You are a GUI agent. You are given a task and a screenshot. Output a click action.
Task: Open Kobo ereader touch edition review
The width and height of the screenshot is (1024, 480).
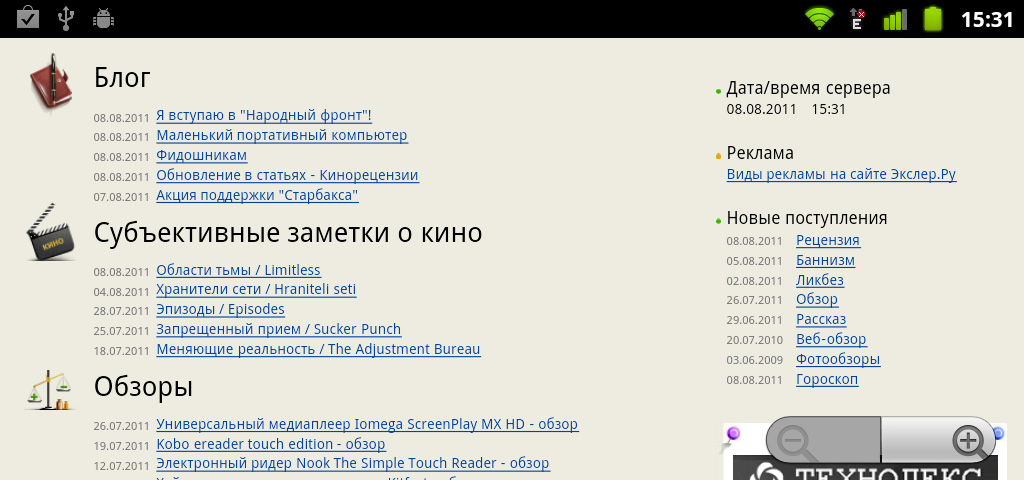click(270, 444)
